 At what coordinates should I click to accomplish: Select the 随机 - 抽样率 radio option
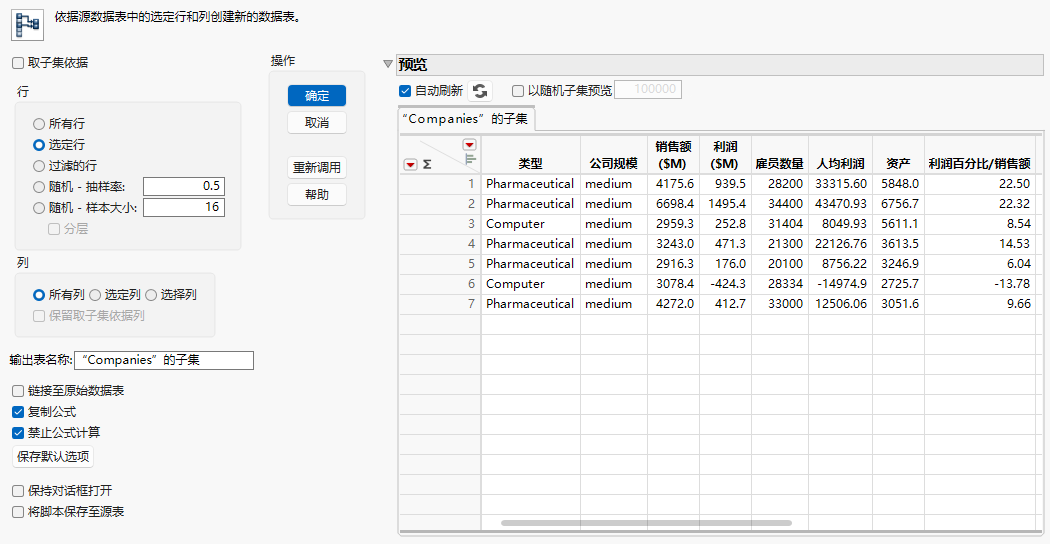tap(39, 187)
